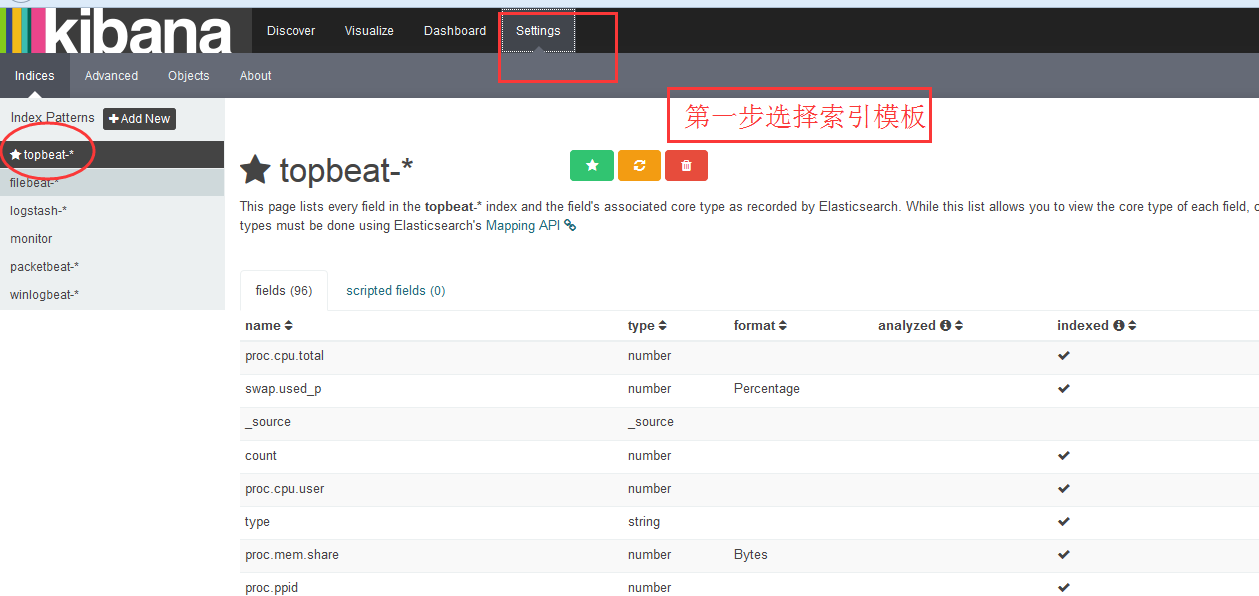
Task: Click indexed checkmark in swap.used_p row
Action: pyautogui.click(x=1064, y=389)
